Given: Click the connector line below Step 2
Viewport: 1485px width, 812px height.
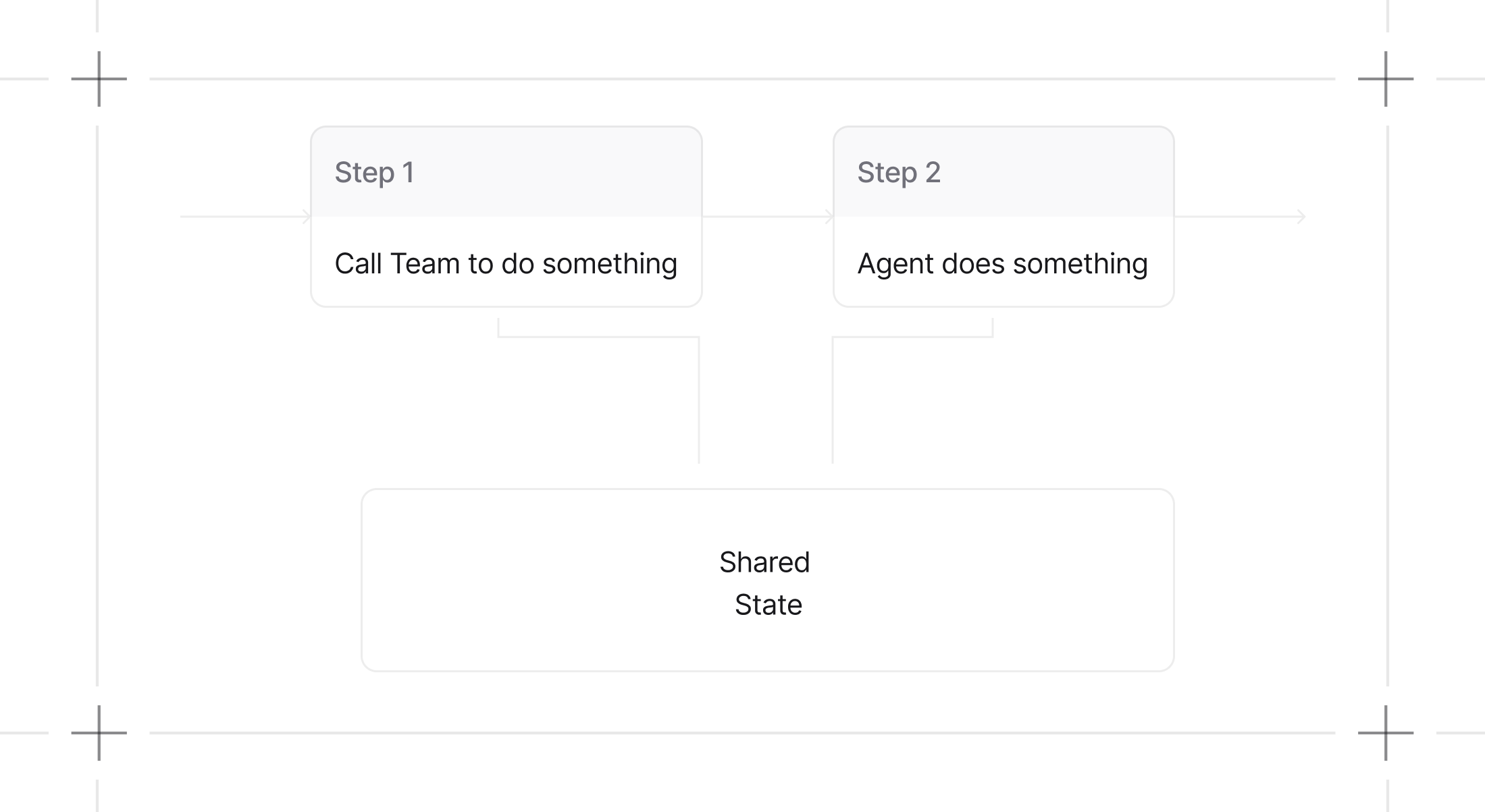Looking at the screenshot, I should coord(833,398).
